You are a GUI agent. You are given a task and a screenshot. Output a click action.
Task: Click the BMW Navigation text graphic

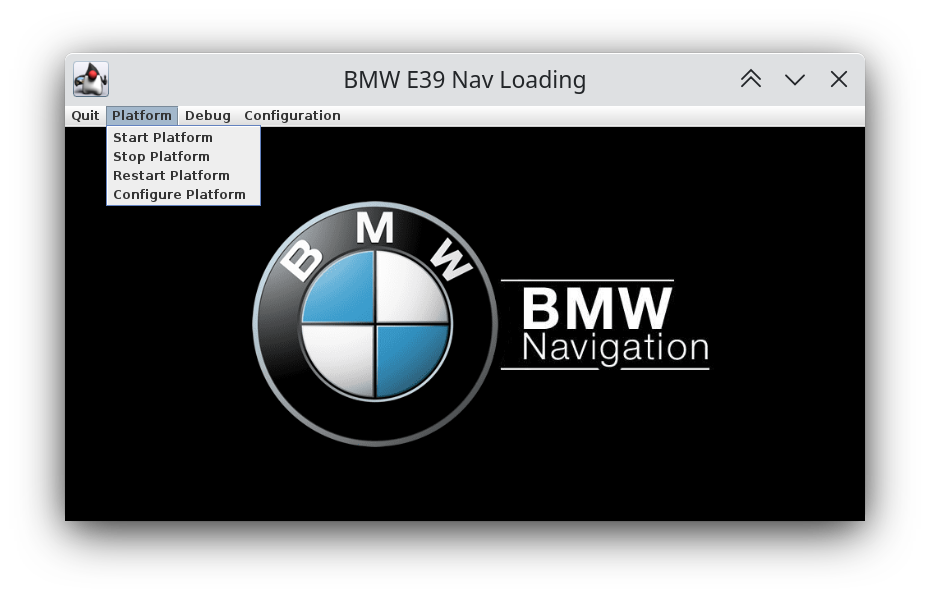(x=605, y=325)
